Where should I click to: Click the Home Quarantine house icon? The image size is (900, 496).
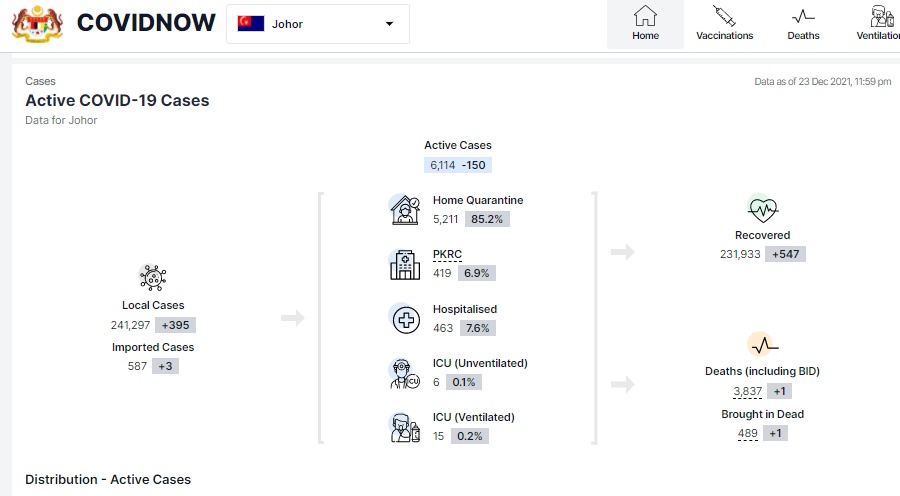coord(404,209)
